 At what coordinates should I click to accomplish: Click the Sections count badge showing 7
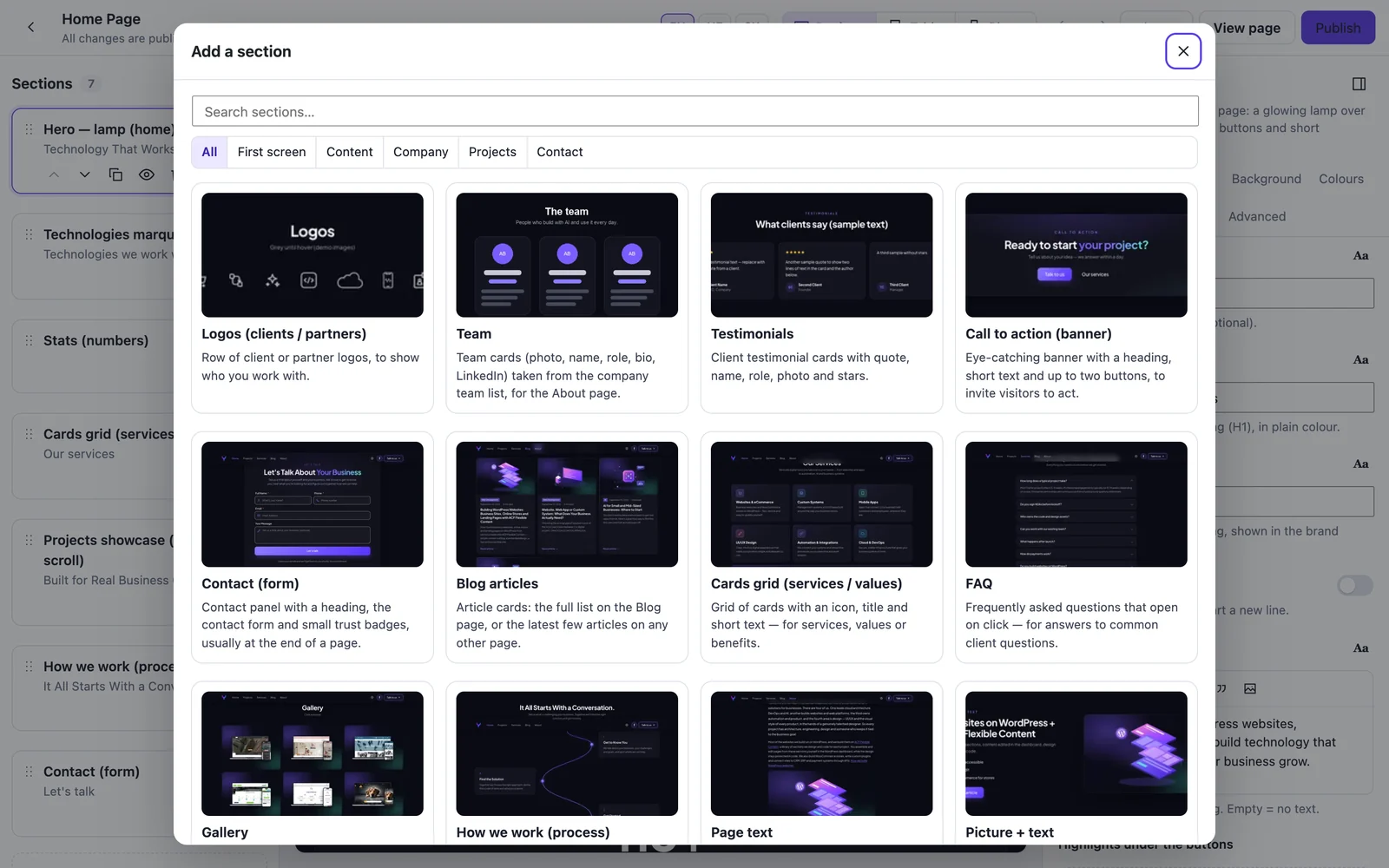[91, 83]
